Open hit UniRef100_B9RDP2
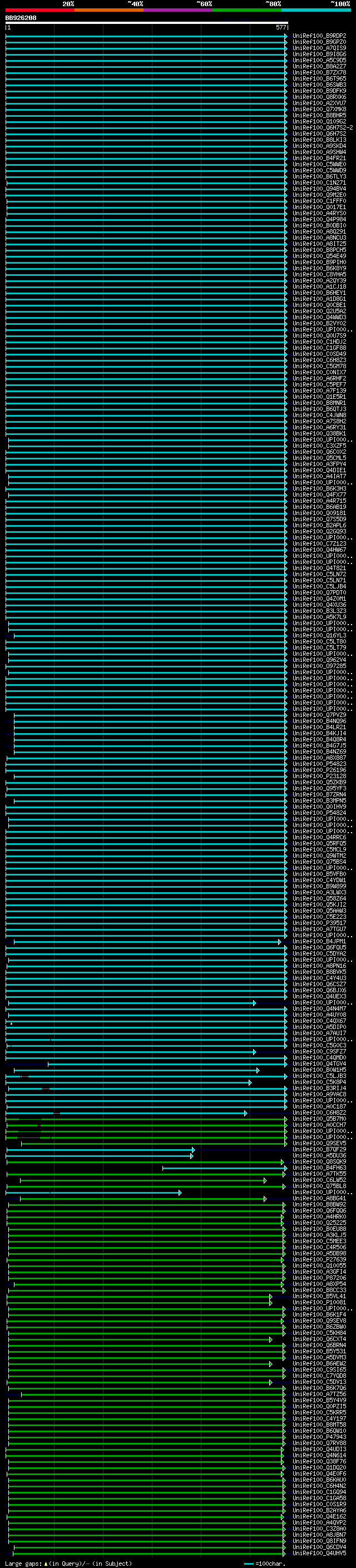The width and height of the screenshot is (356, 1568). [x=319, y=36]
